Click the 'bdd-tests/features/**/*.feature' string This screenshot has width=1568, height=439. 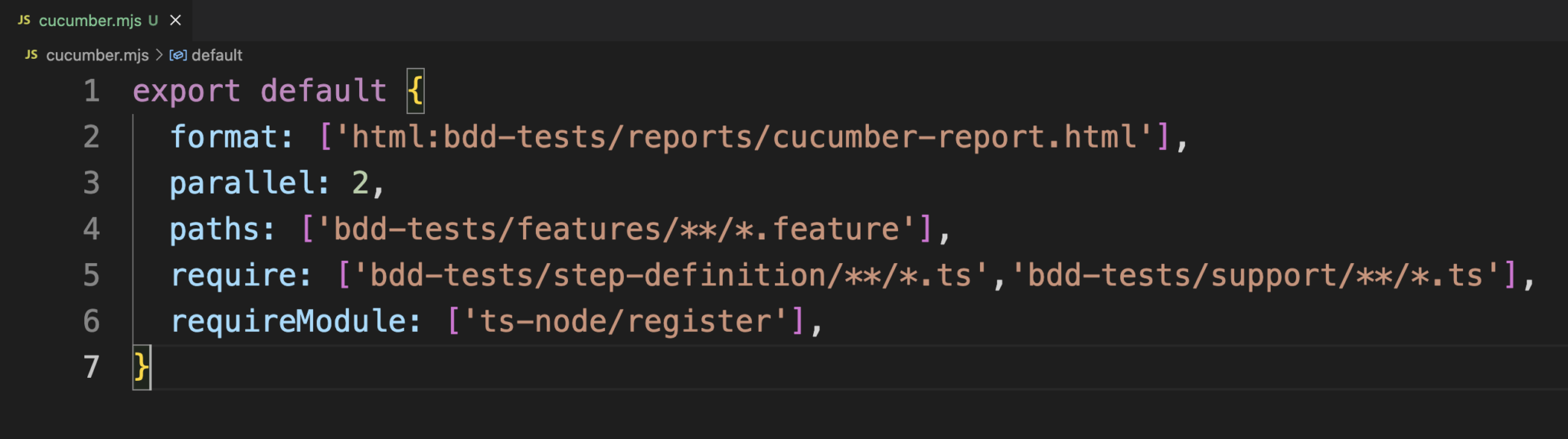click(616, 229)
